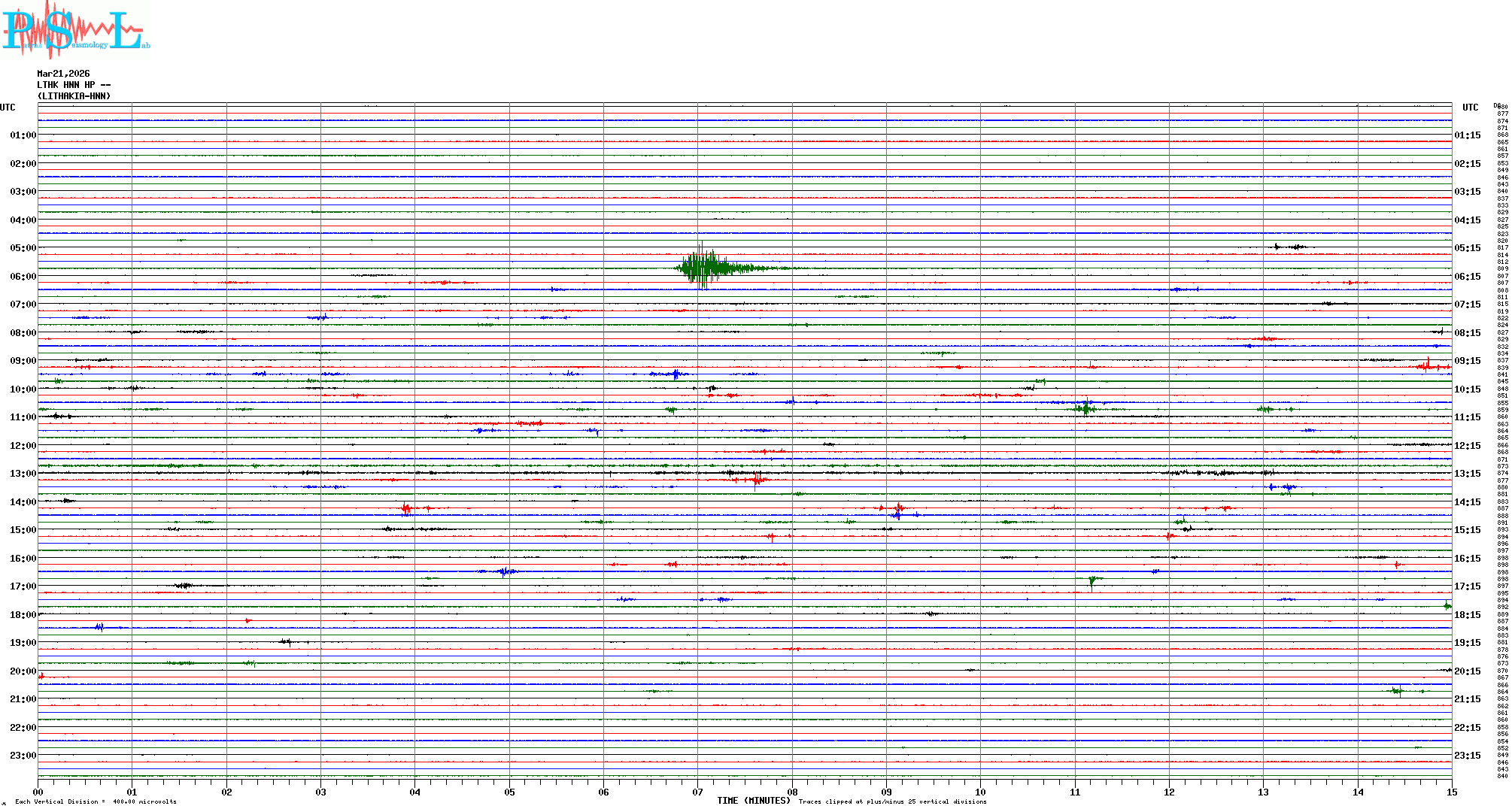This screenshot has width=1512, height=812.
Task: Click the top-right UTC header label
Action: tap(1470, 108)
